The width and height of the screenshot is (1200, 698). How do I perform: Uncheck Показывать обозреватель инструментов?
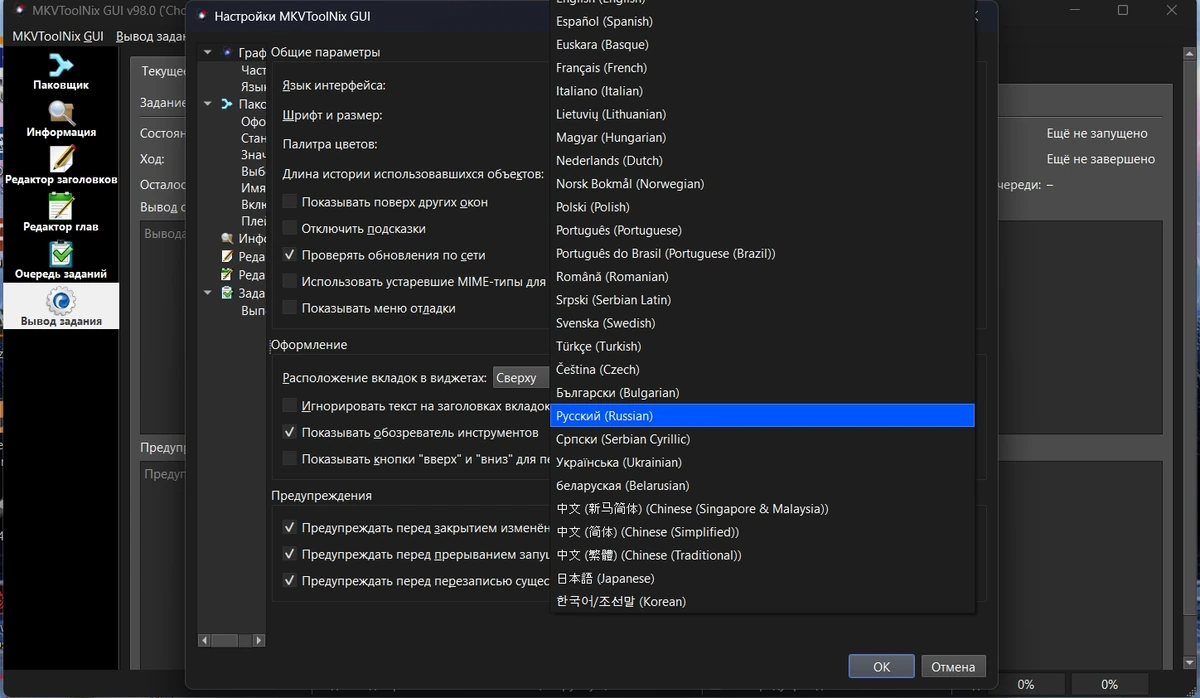(x=290, y=433)
